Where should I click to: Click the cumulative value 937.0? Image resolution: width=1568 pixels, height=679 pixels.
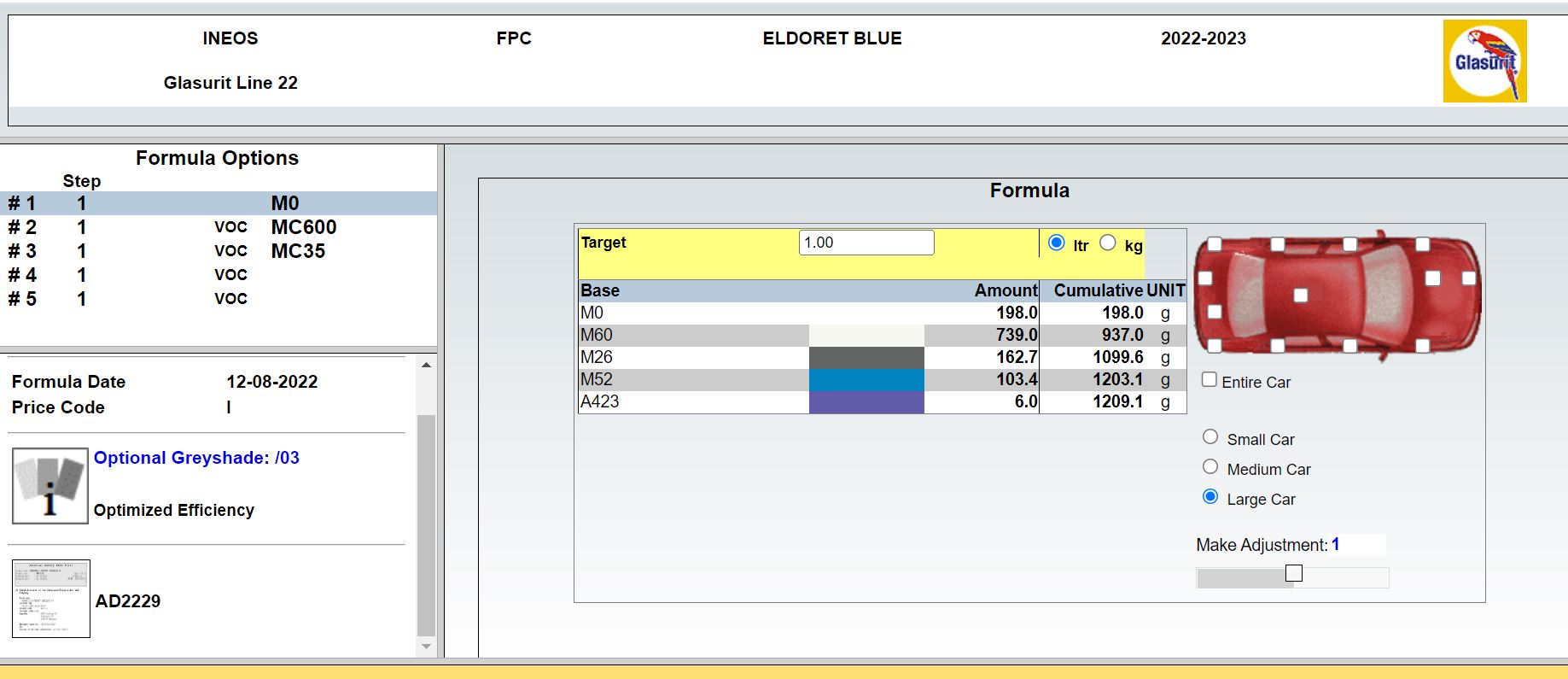pyautogui.click(x=1122, y=335)
